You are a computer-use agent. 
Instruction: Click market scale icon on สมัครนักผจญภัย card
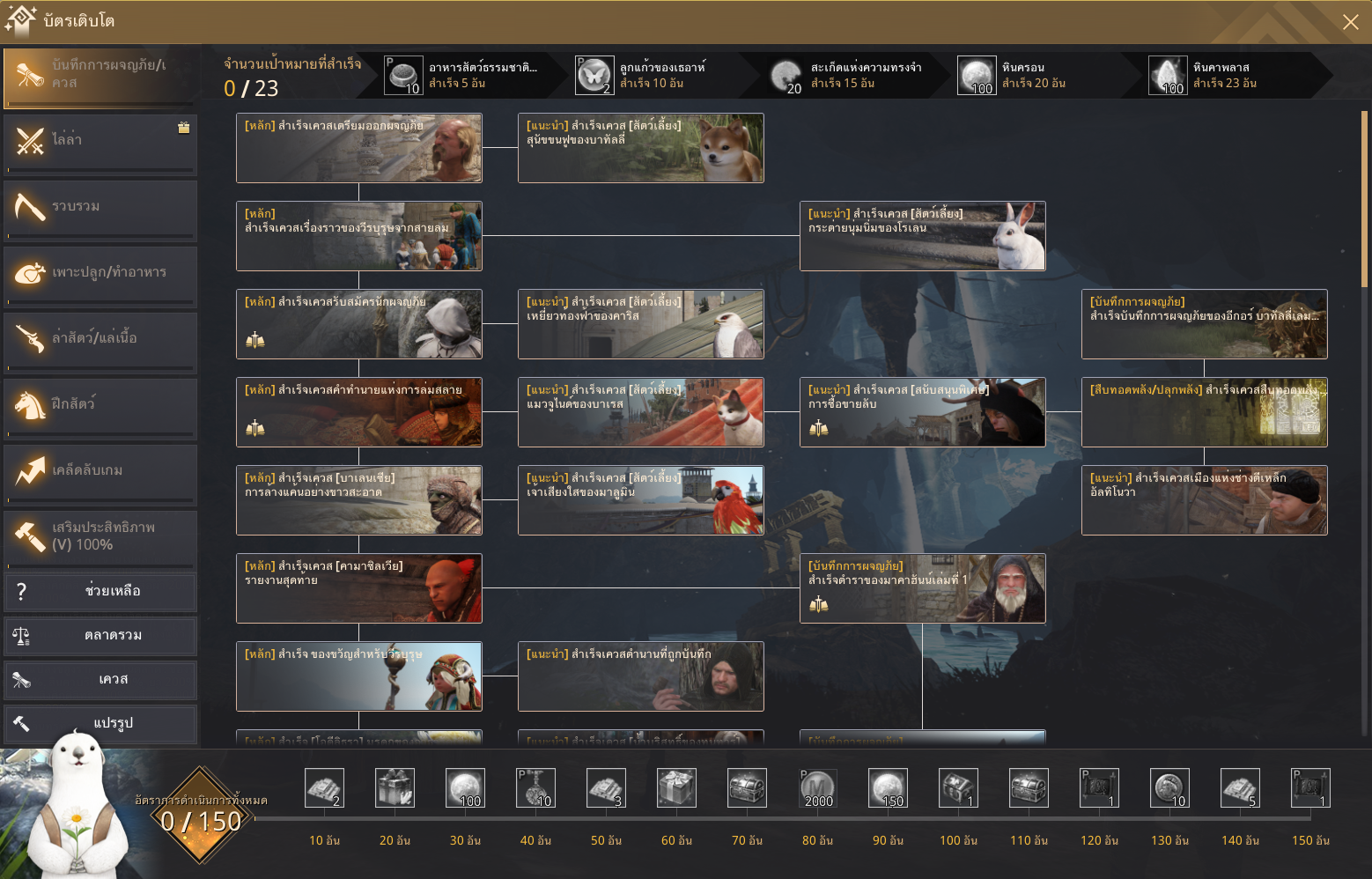[x=255, y=341]
